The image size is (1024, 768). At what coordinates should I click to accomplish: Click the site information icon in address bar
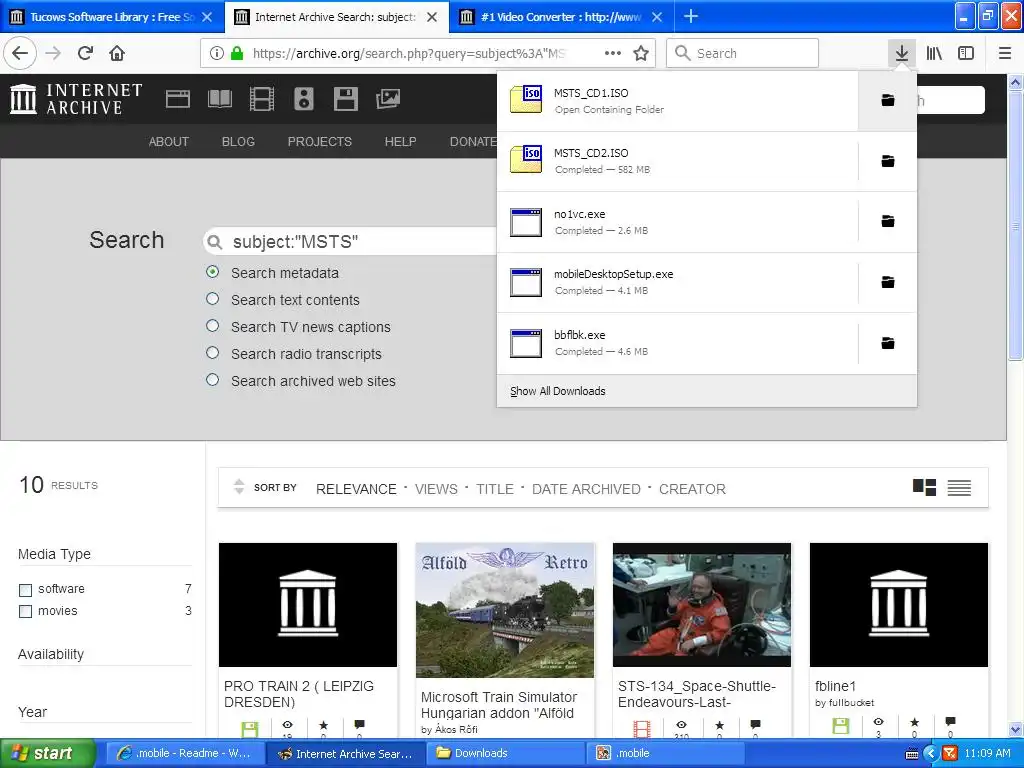tap(217, 53)
